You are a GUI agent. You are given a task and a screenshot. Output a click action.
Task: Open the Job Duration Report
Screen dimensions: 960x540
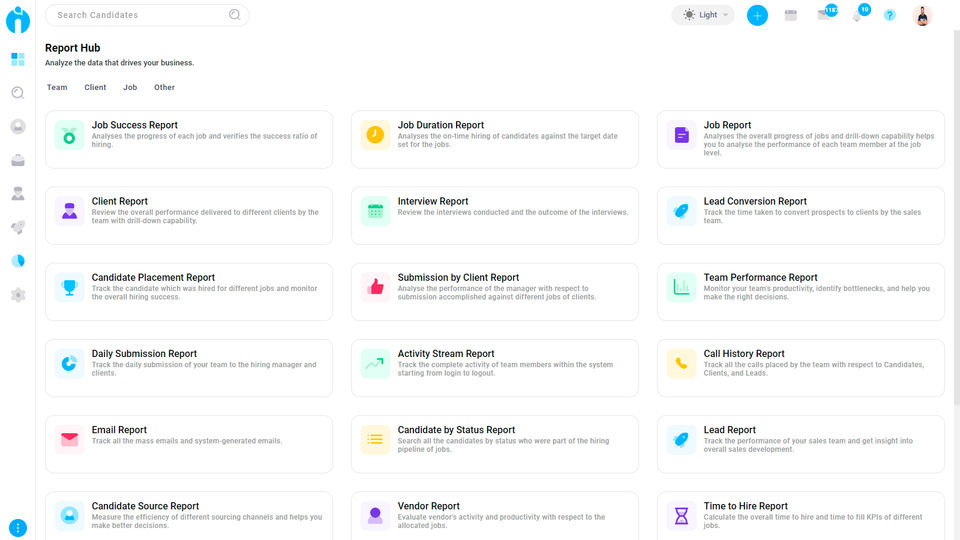[495, 140]
